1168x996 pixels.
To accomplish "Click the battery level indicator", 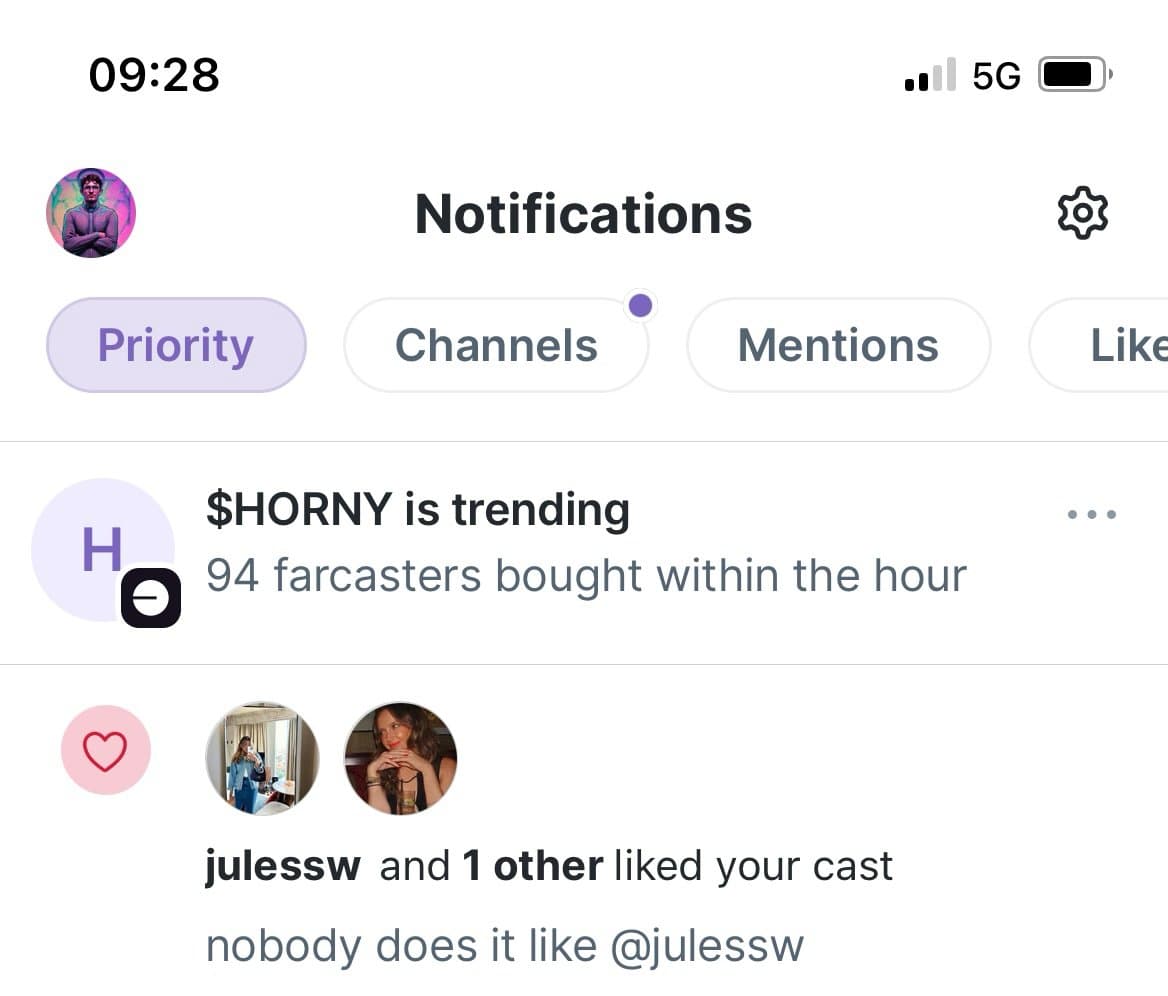I will [1072, 73].
